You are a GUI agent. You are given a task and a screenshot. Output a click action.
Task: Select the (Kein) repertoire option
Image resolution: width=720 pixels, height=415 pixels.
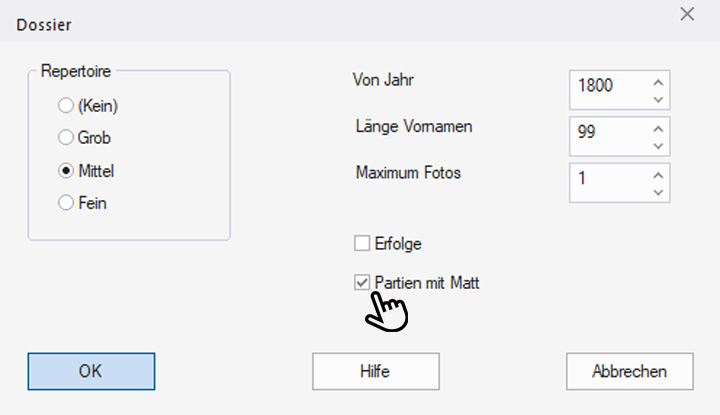click(x=67, y=105)
